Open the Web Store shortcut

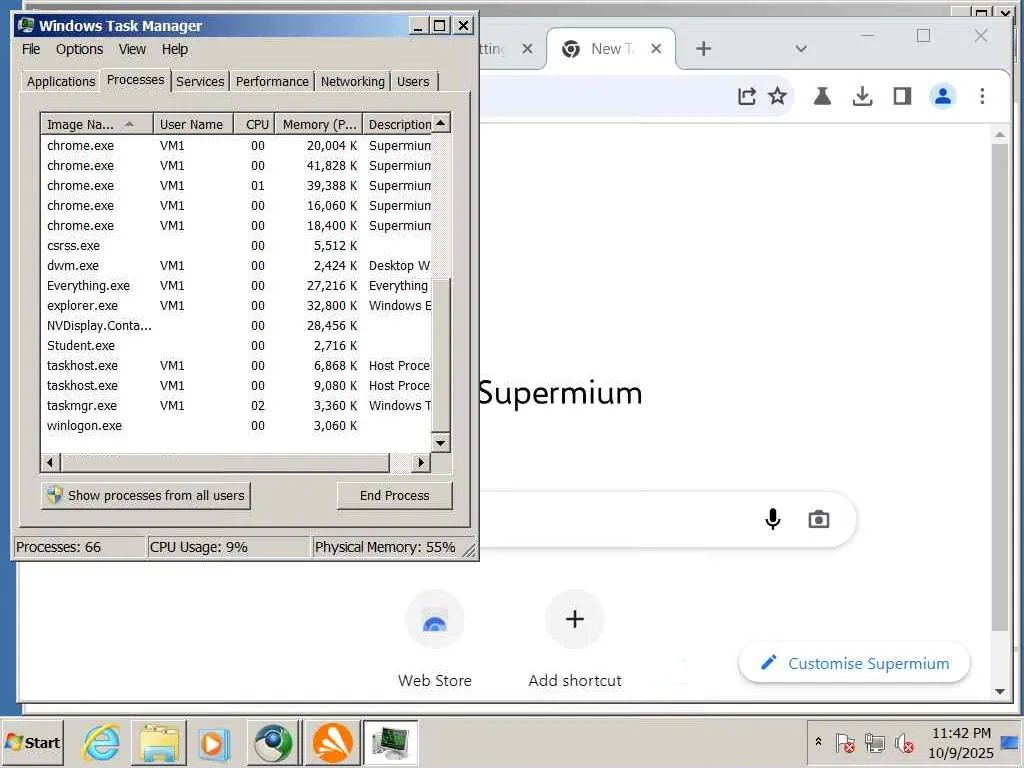coord(434,619)
